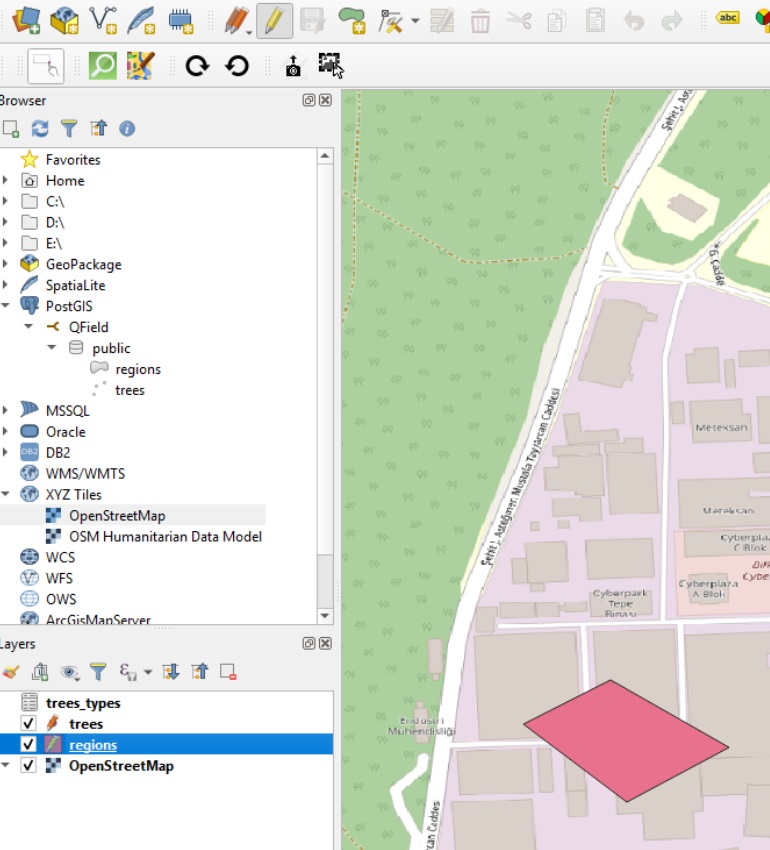Select the trees table under public schema
This screenshot has height=850, width=770.
[129, 390]
